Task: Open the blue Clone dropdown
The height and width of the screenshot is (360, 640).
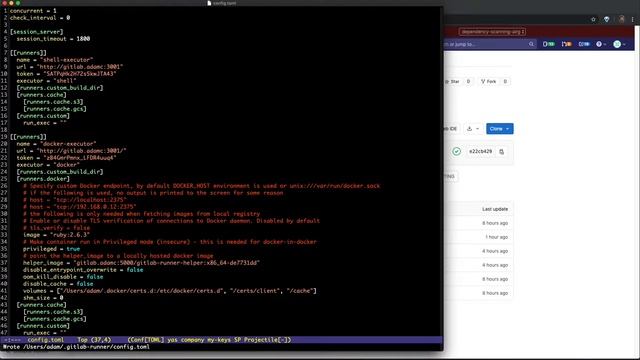Action: coord(500,129)
